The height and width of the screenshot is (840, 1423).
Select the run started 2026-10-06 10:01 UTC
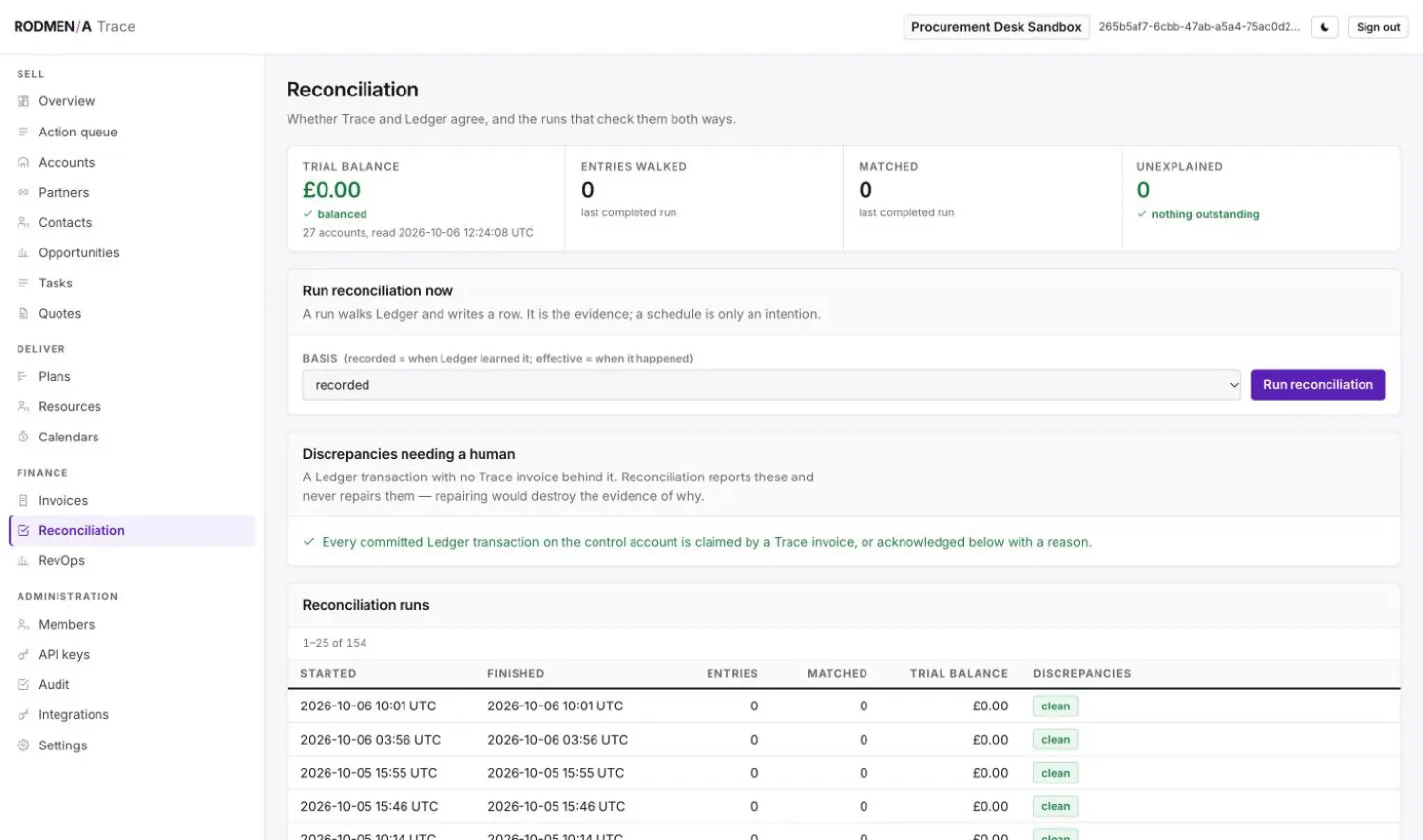coord(844,706)
